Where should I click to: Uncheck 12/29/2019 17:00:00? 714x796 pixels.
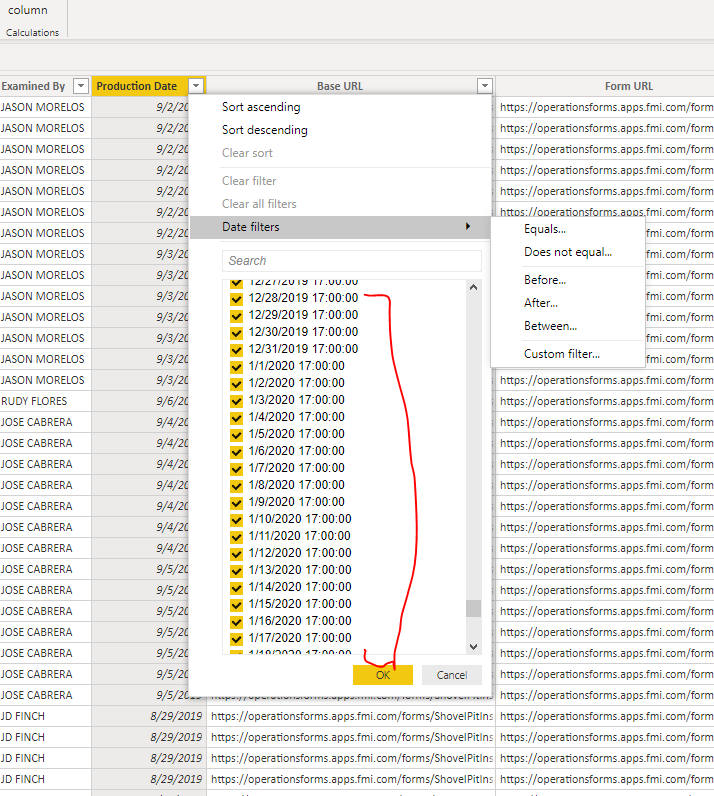pyautogui.click(x=236, y=316)
